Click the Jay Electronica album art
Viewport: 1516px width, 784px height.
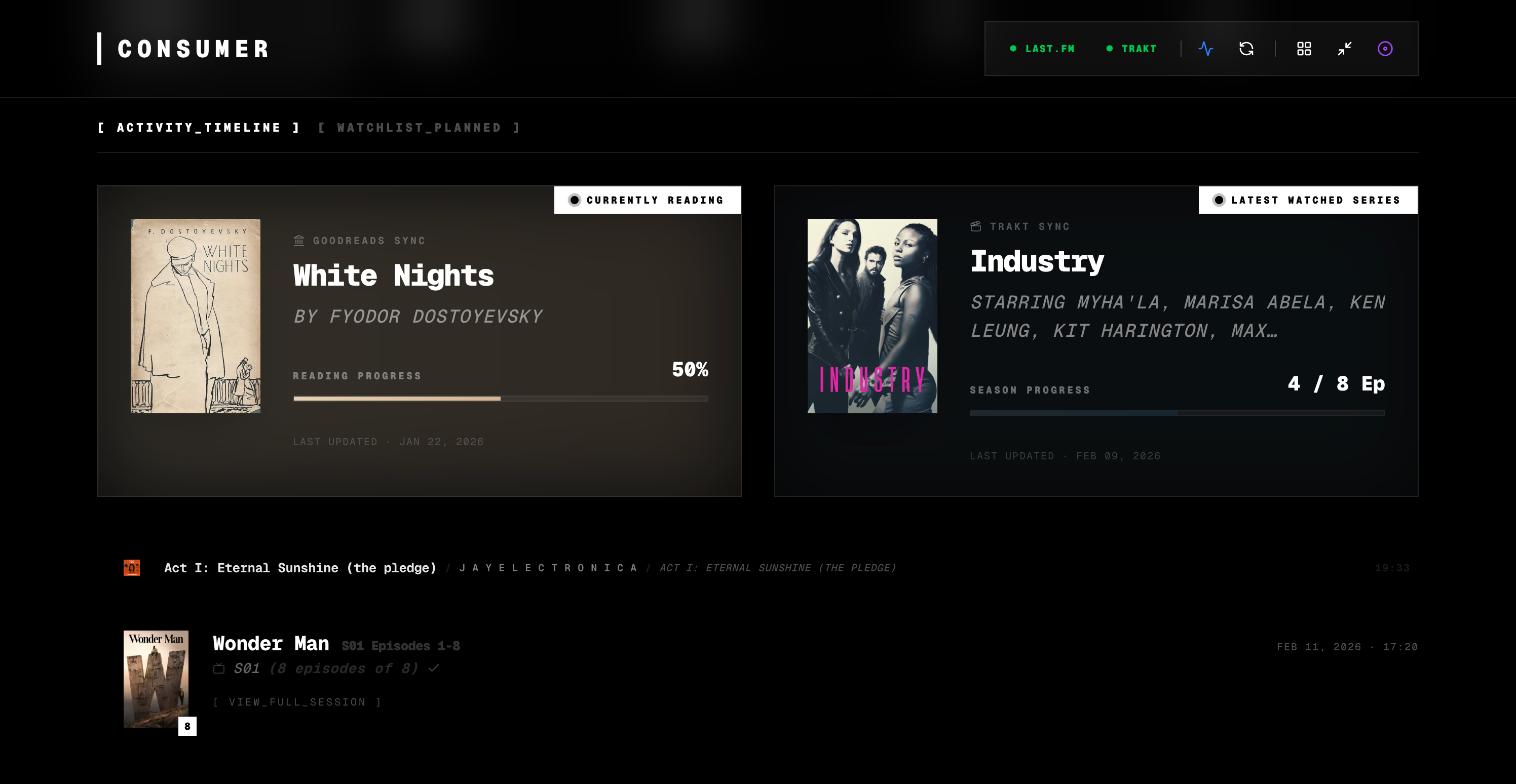(132, 568)
